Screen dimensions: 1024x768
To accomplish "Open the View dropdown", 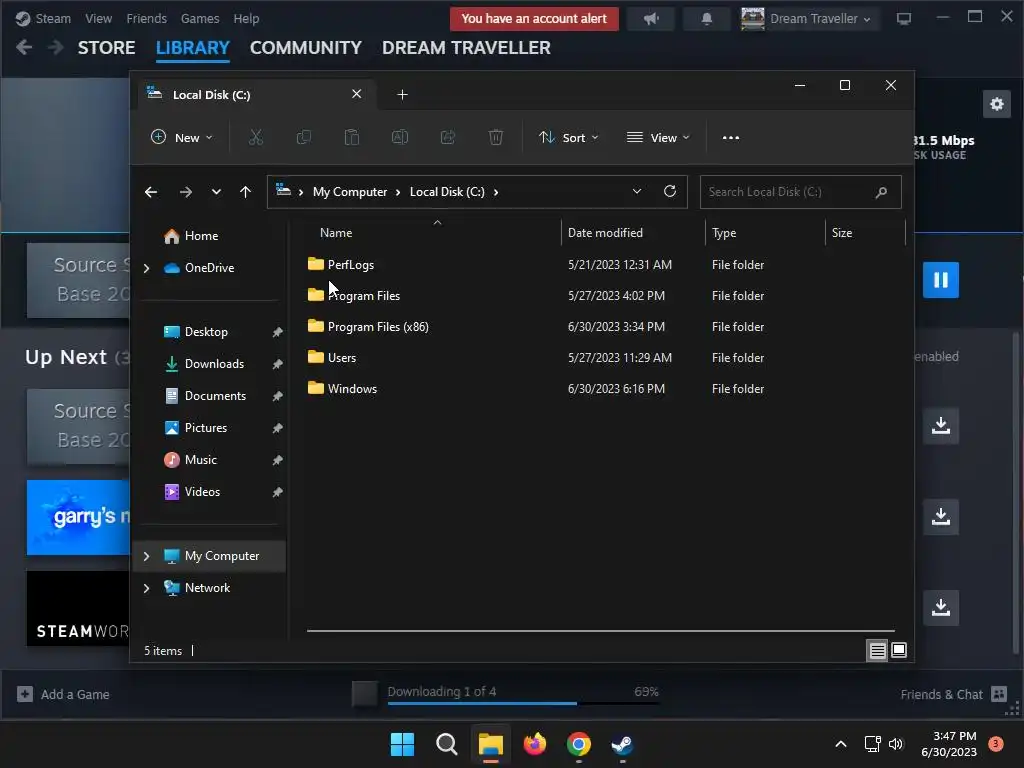I will point(658,138).
